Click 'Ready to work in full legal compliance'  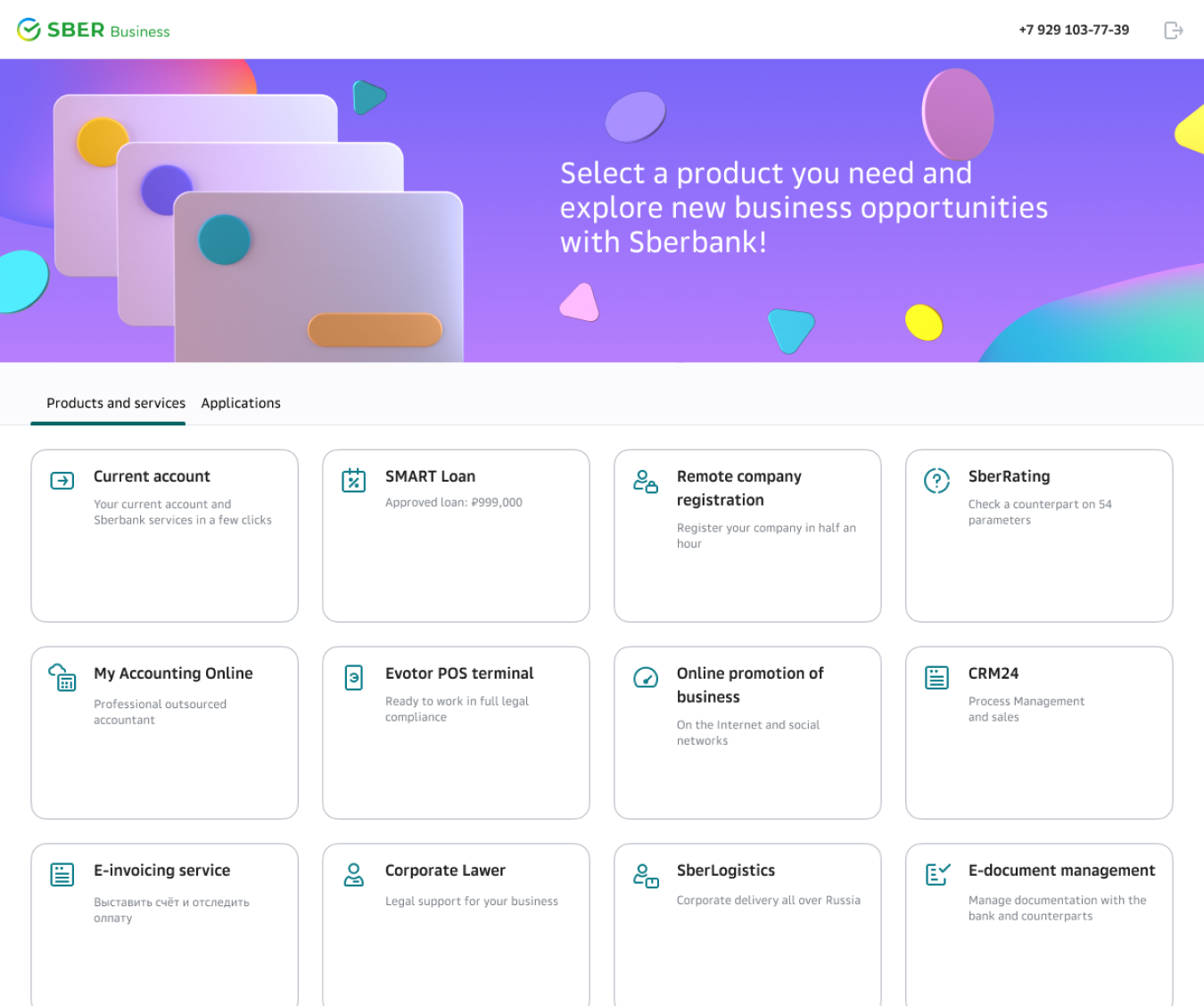[457, 709]
